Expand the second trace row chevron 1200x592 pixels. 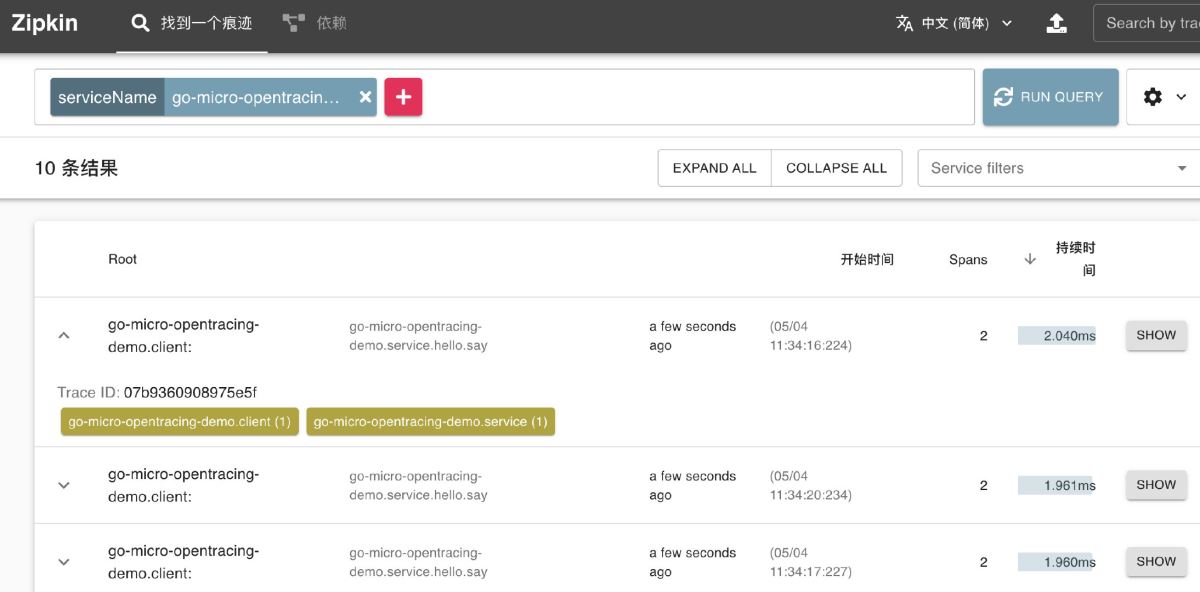coord(64,484)
